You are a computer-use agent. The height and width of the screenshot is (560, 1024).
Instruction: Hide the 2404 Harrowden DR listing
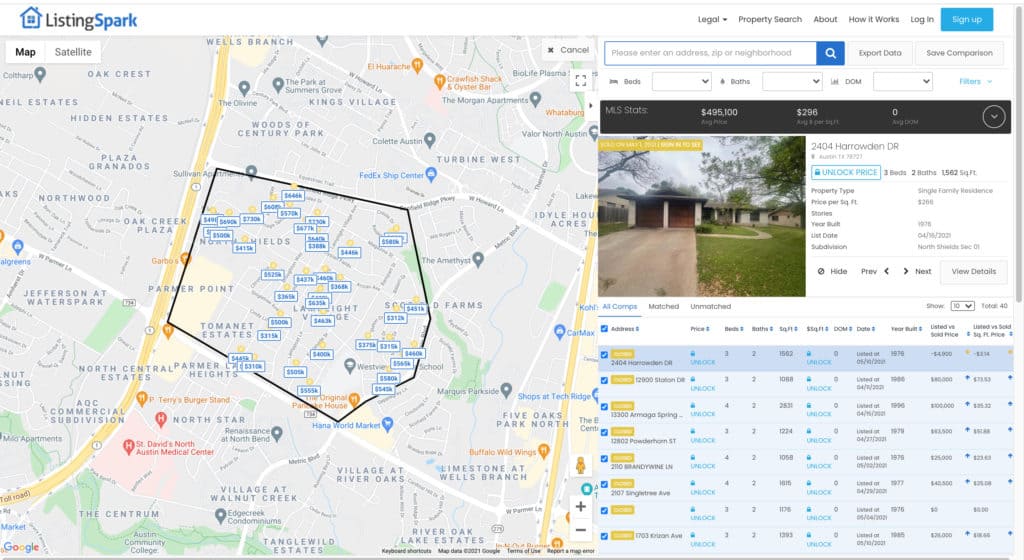tap(833, 272)
